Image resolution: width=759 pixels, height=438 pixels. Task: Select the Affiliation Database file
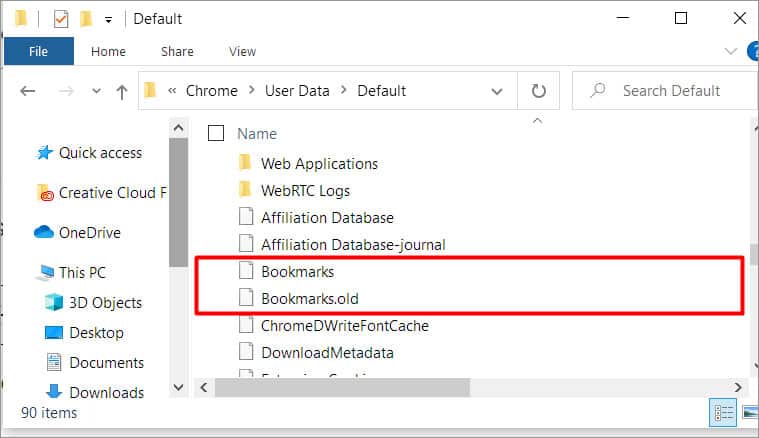(327, 218)
